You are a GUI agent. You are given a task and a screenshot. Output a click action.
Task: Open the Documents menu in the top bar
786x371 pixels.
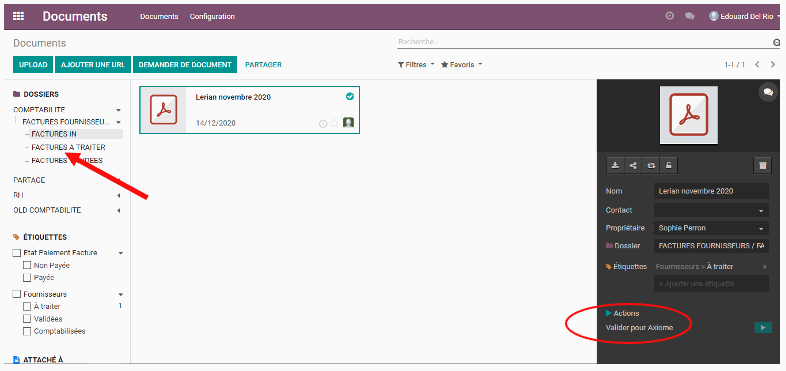tap(159, 17)
